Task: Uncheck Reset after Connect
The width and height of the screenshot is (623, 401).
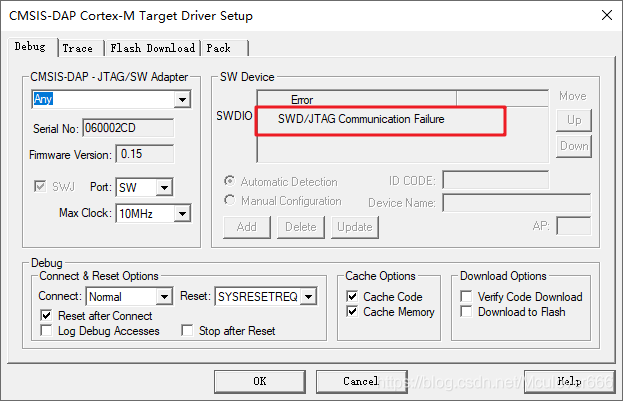Action: [46, 316]
